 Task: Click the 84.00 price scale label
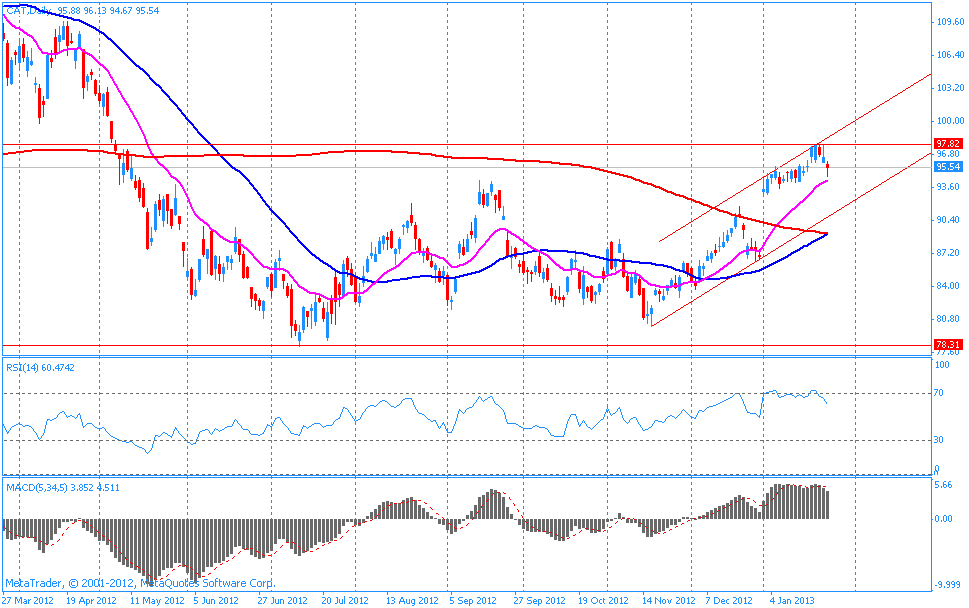coord(947,286)
